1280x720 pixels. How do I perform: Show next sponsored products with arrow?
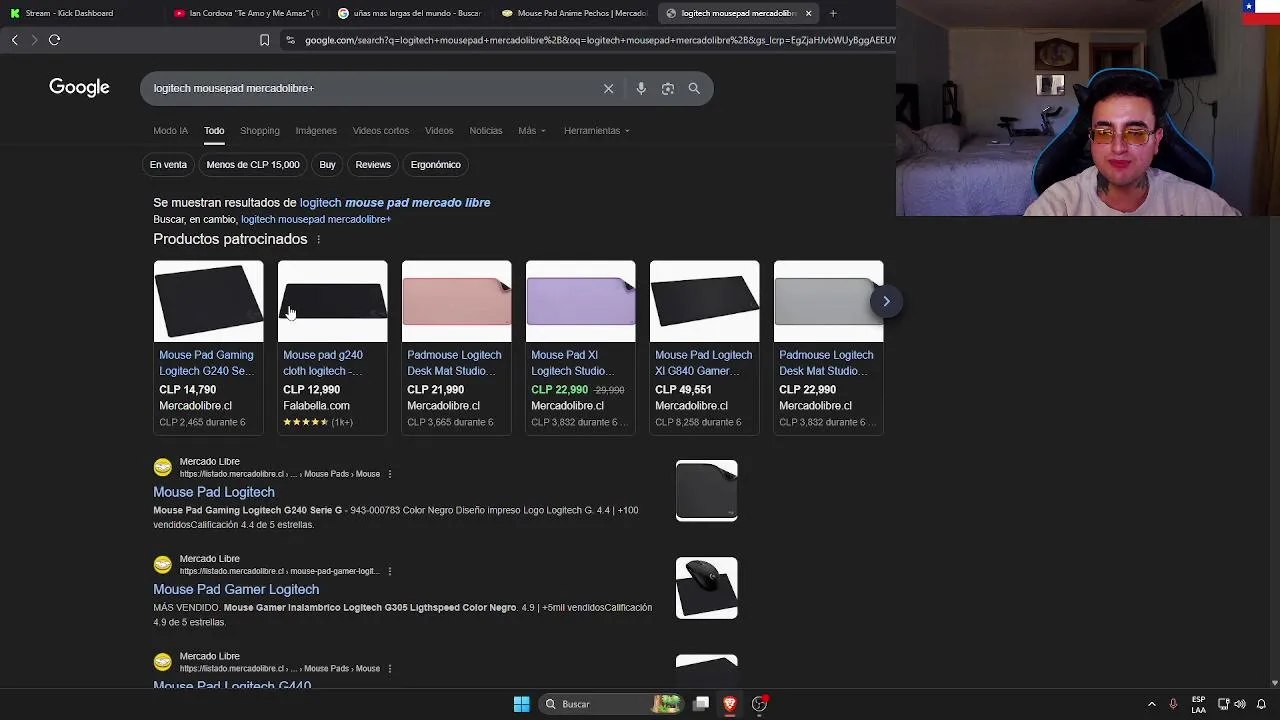click(x=886, y=301)
